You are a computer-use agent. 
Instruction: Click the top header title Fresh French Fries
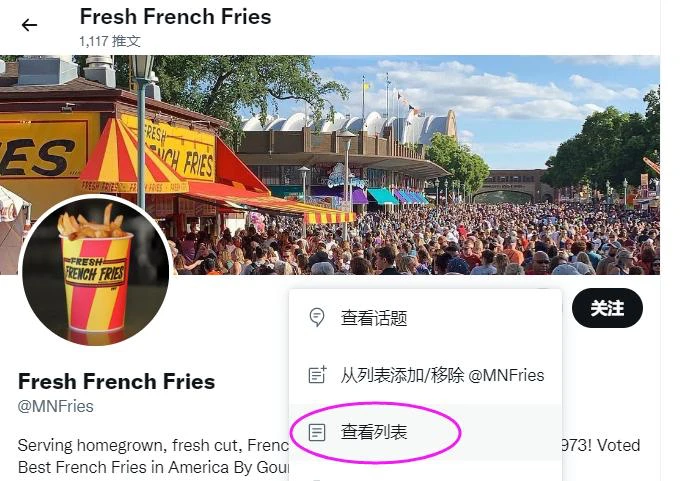[x=175, y=17]
